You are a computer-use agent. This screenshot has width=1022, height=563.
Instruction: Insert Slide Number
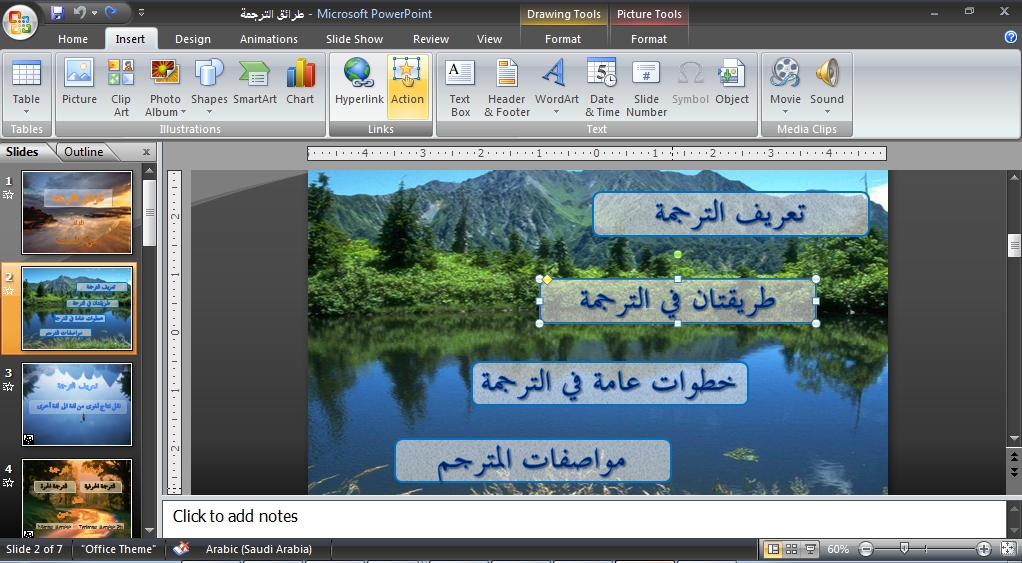coord(646,87)
